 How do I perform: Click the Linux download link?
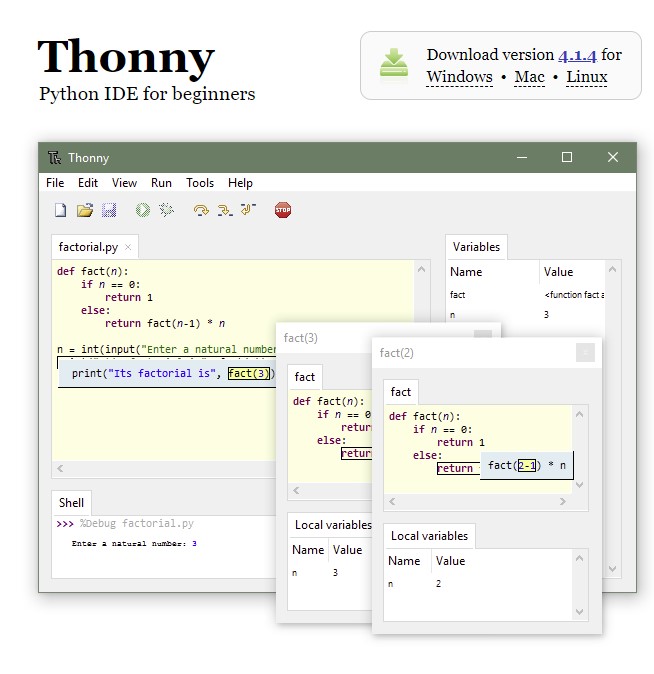pos(586,77)
